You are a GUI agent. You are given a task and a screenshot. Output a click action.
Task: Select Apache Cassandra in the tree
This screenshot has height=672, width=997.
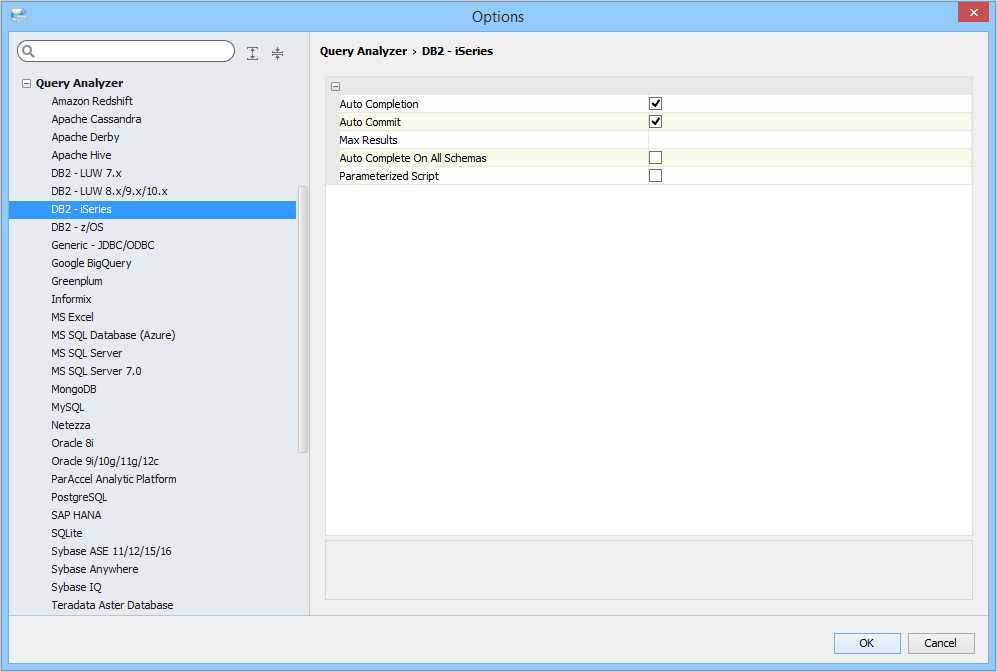(x=96, y=119)
